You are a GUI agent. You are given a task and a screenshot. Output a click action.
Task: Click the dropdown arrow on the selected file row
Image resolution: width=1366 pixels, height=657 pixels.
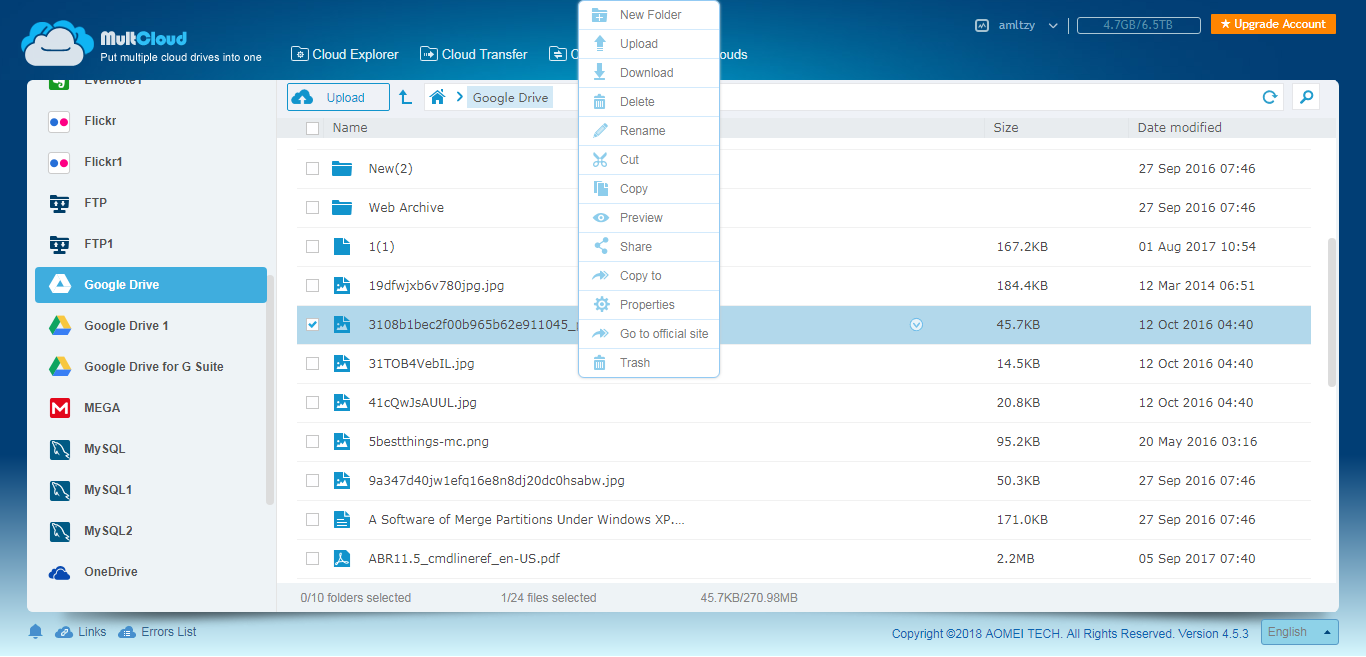(916, 325)
